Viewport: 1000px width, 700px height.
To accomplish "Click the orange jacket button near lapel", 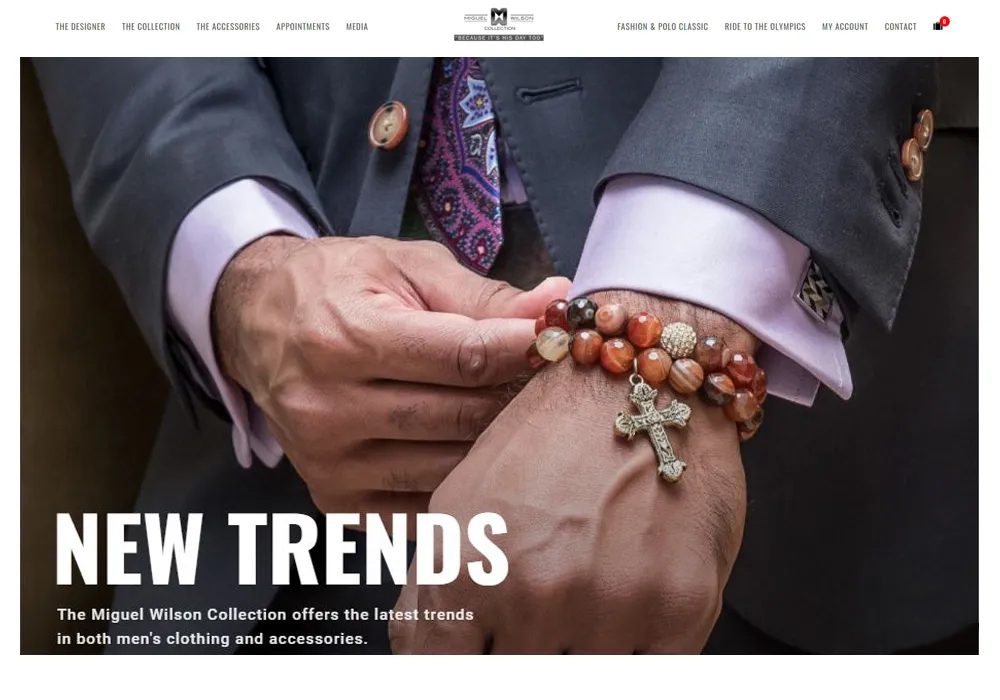I will pos(388,125).
